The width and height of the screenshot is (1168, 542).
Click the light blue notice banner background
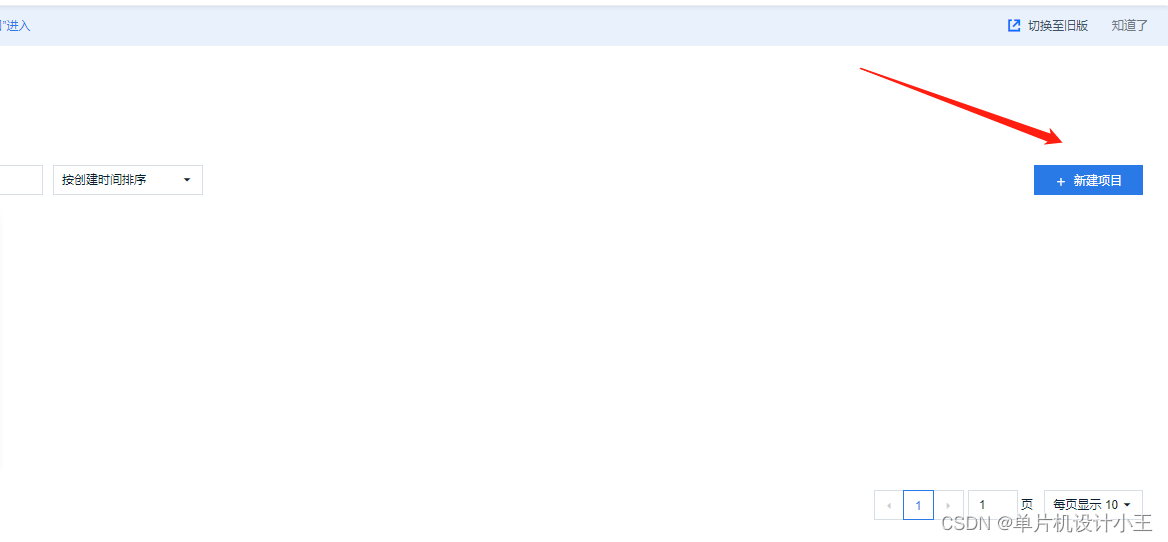pos(521,25)
